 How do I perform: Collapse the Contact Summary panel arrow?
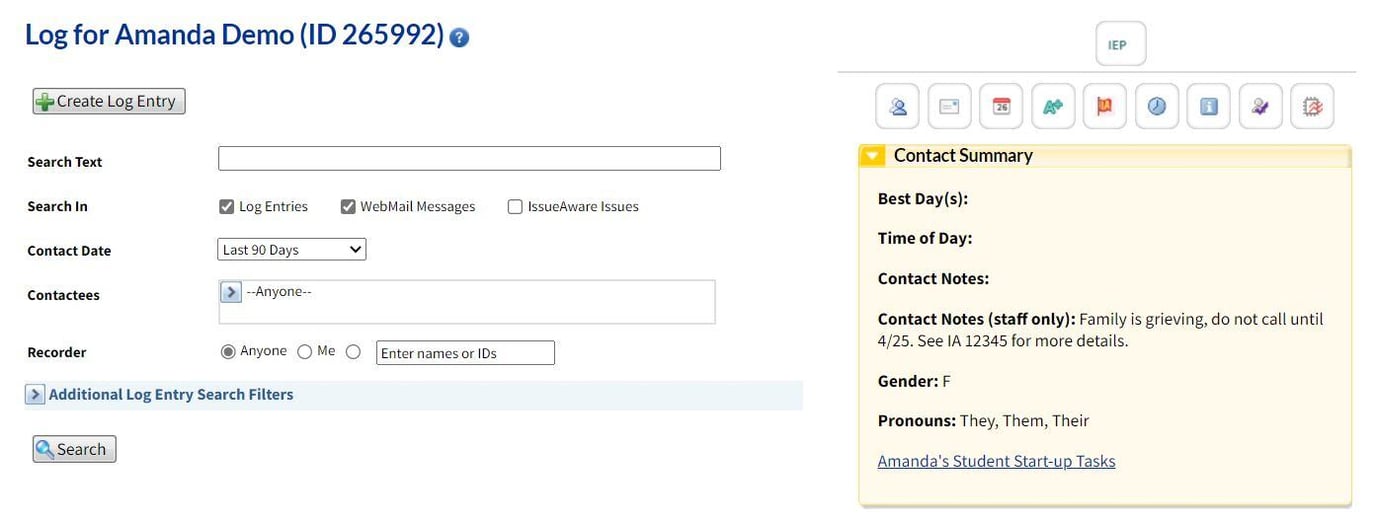[x=872, y=156]
